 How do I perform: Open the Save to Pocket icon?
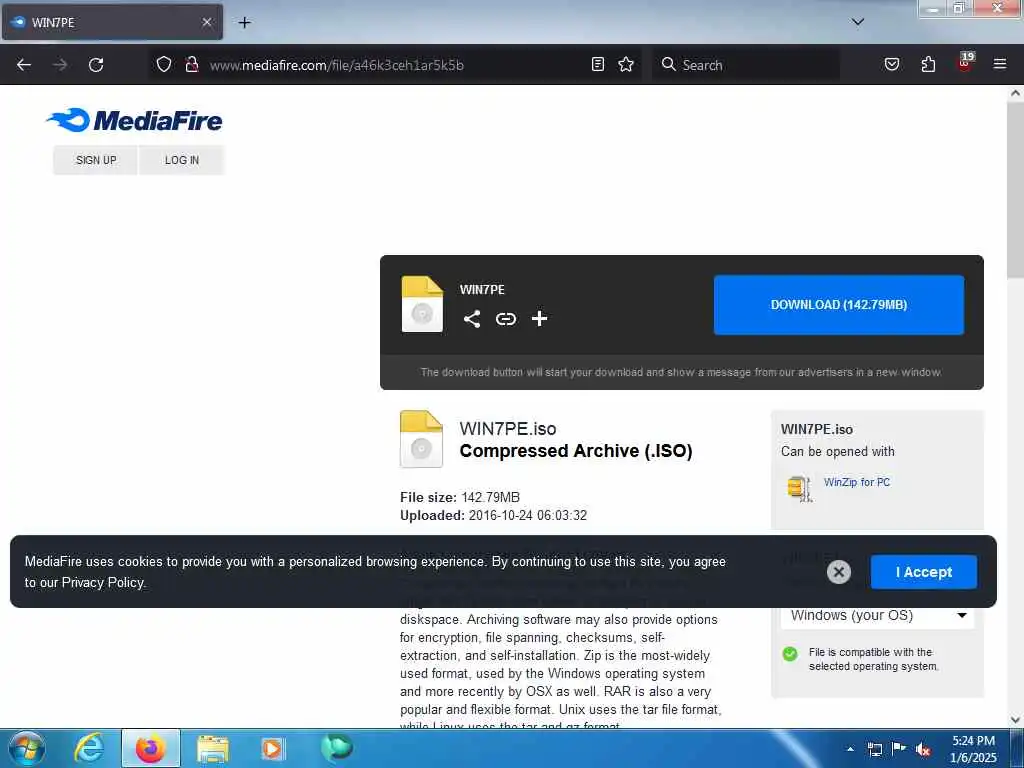click(x=891, y=64)
